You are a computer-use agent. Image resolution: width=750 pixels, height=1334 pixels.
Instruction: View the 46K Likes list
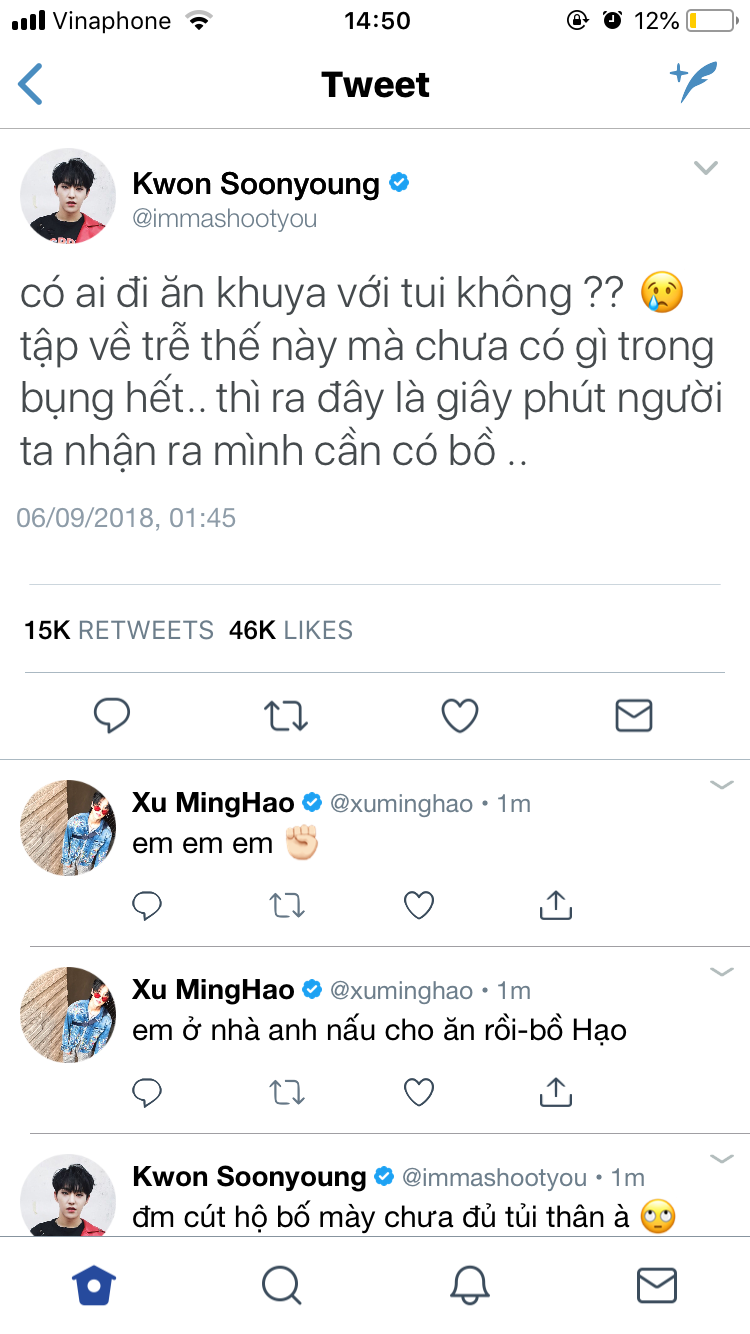click(x=291, y=630)
